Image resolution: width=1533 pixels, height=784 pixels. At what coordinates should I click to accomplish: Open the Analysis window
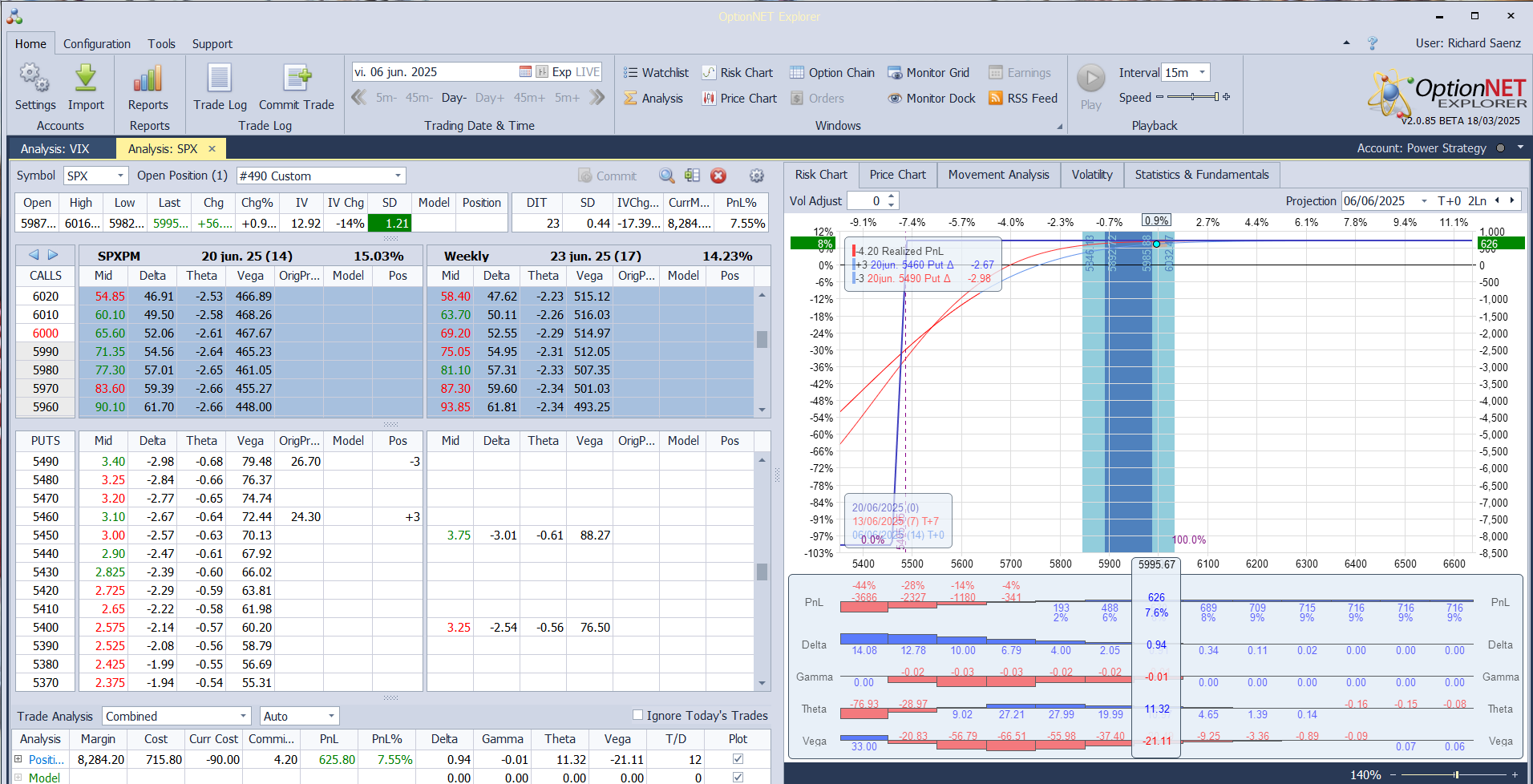653,99
